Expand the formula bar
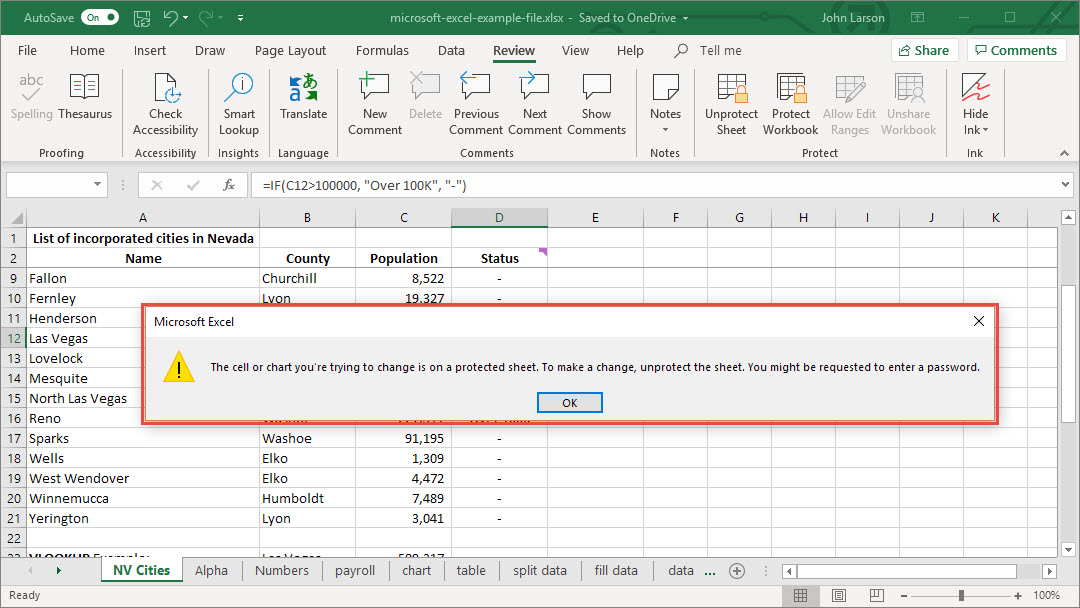 pos(1063,185)
